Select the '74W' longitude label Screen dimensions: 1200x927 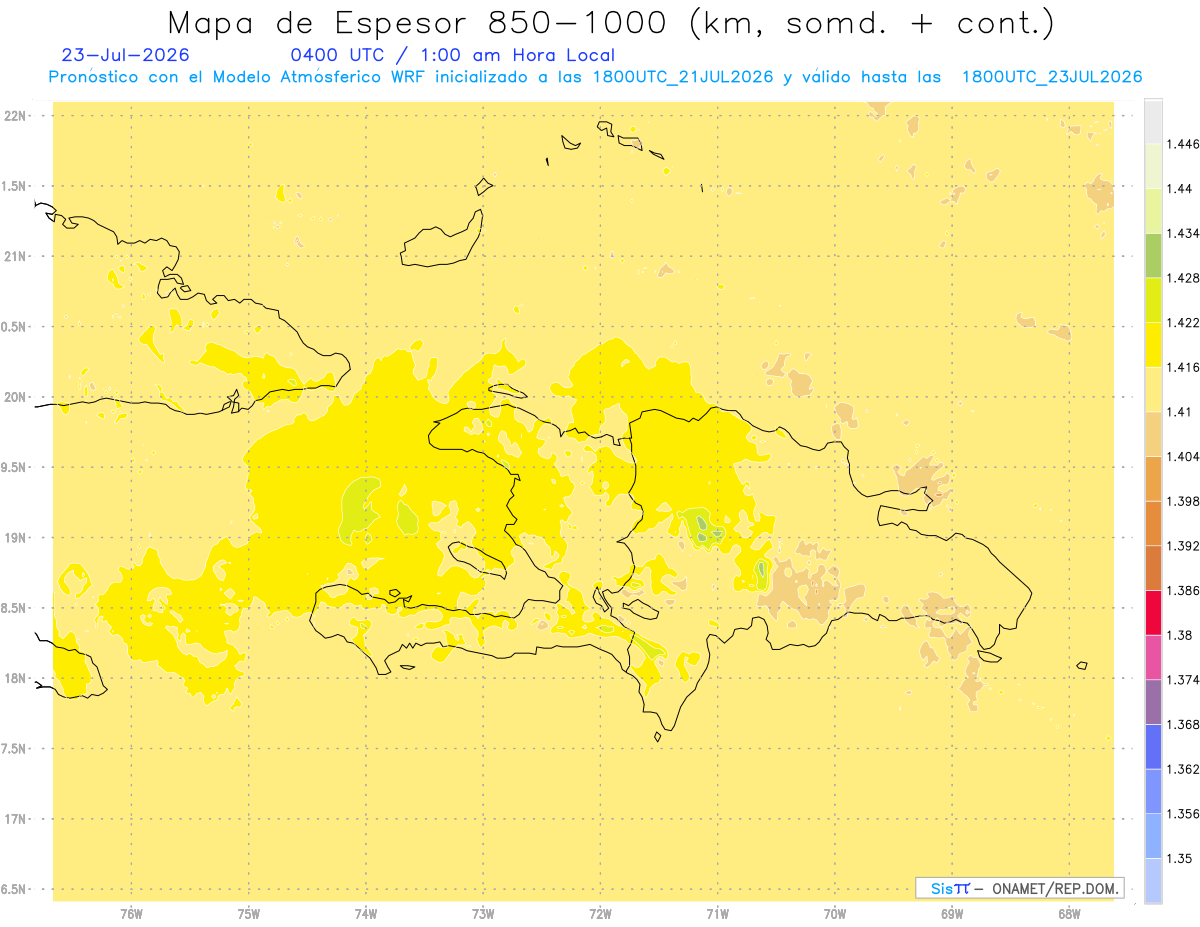(x=365, y=914)
